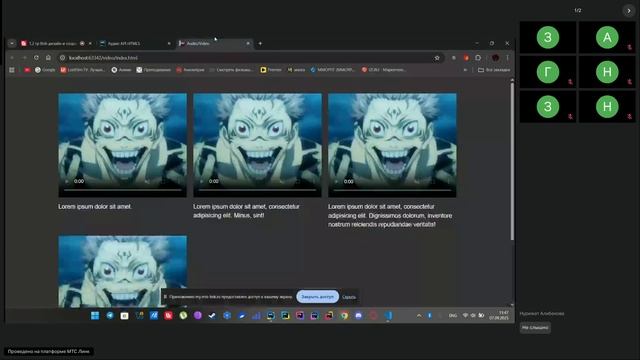Open the YouTube bookmark

coord(27,70)
